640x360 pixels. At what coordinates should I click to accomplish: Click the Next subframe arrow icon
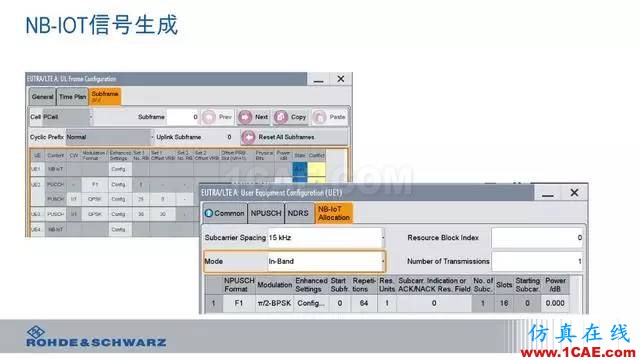(x=245, y=117)
